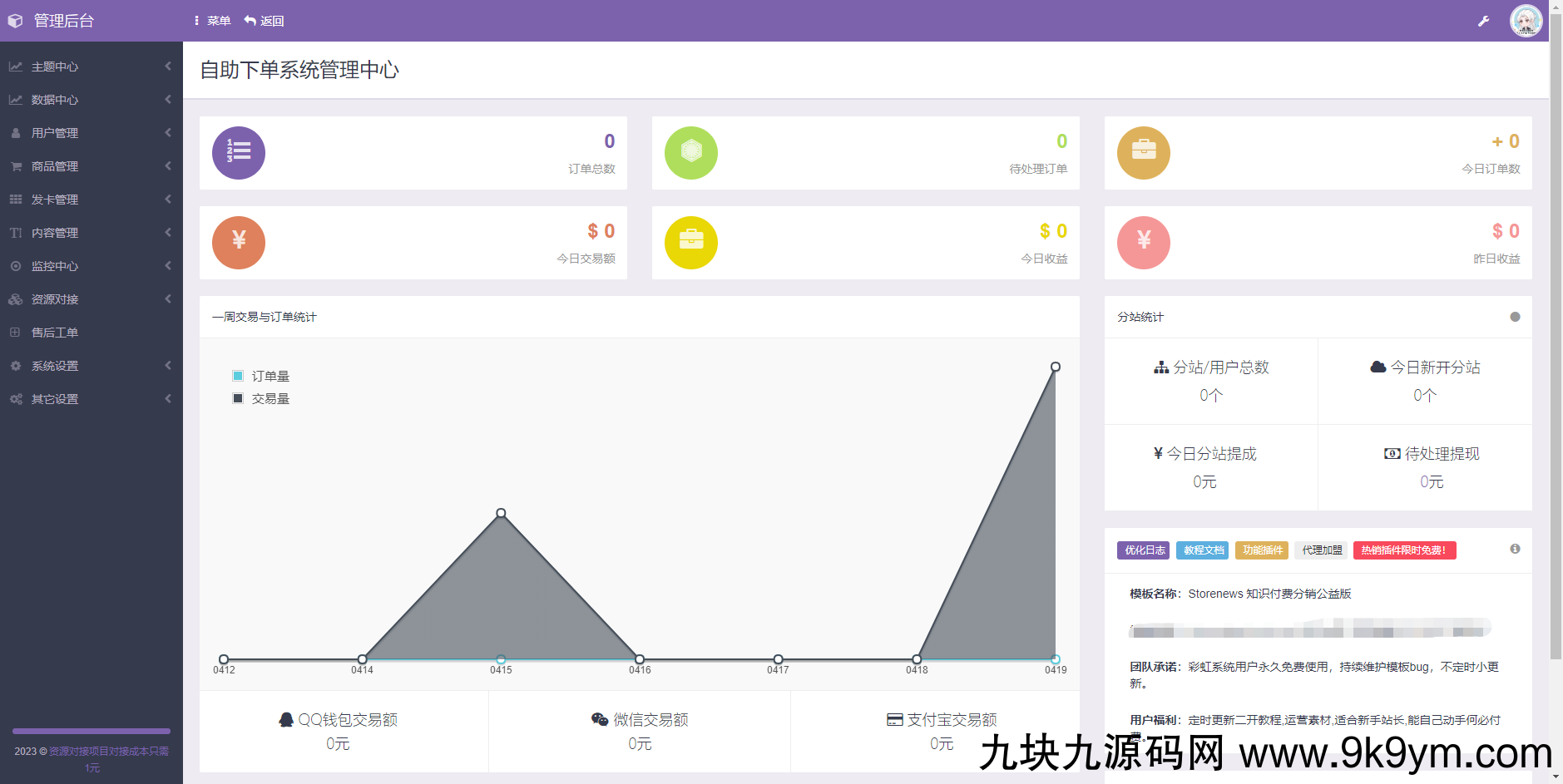Click the 用户管理 user icon in sidebar
The height and width of the screenshot is (784, 1563).
[x=16, y=132]
